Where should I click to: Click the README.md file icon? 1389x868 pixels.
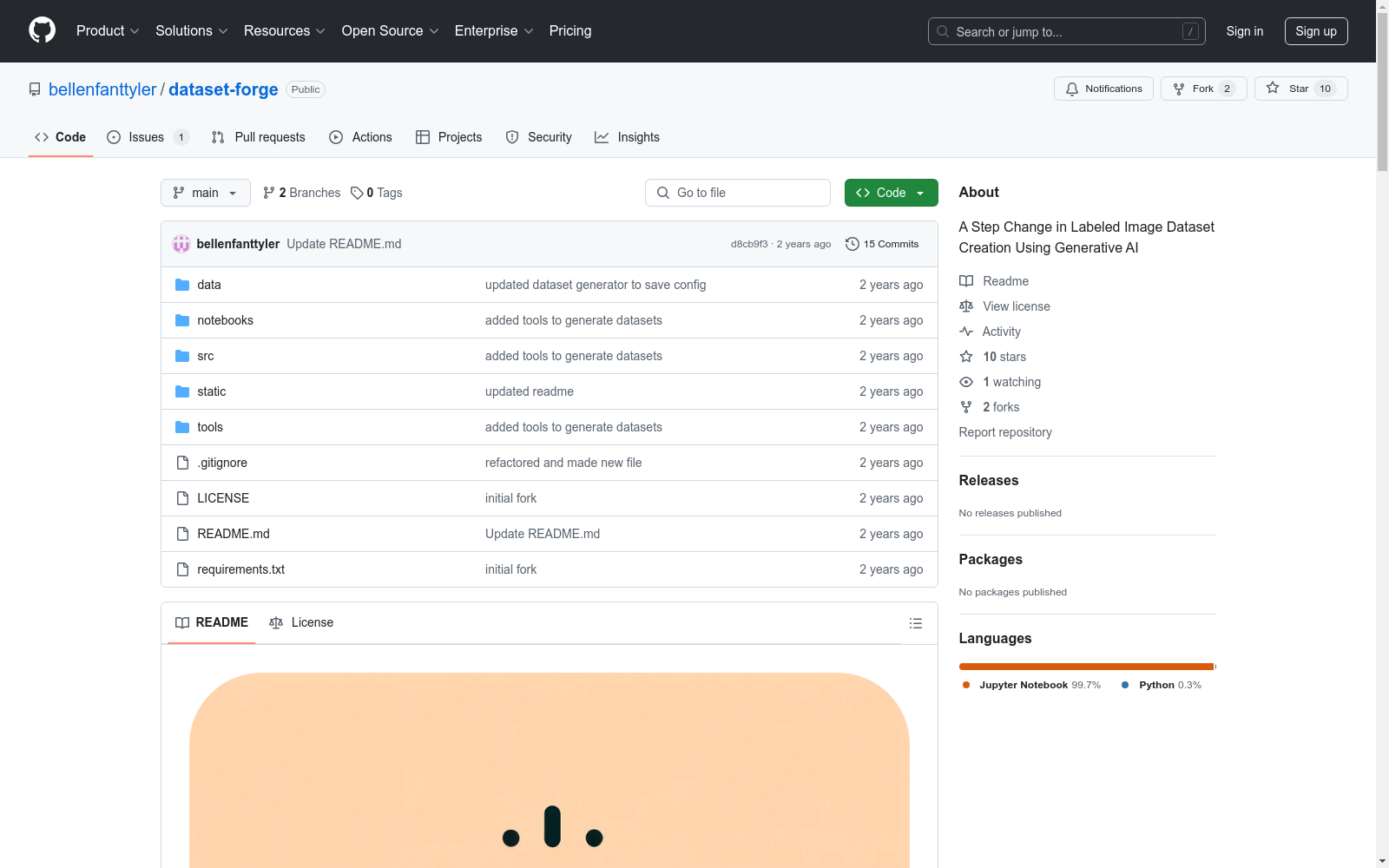pyautogui.click(x=182, y=534)
